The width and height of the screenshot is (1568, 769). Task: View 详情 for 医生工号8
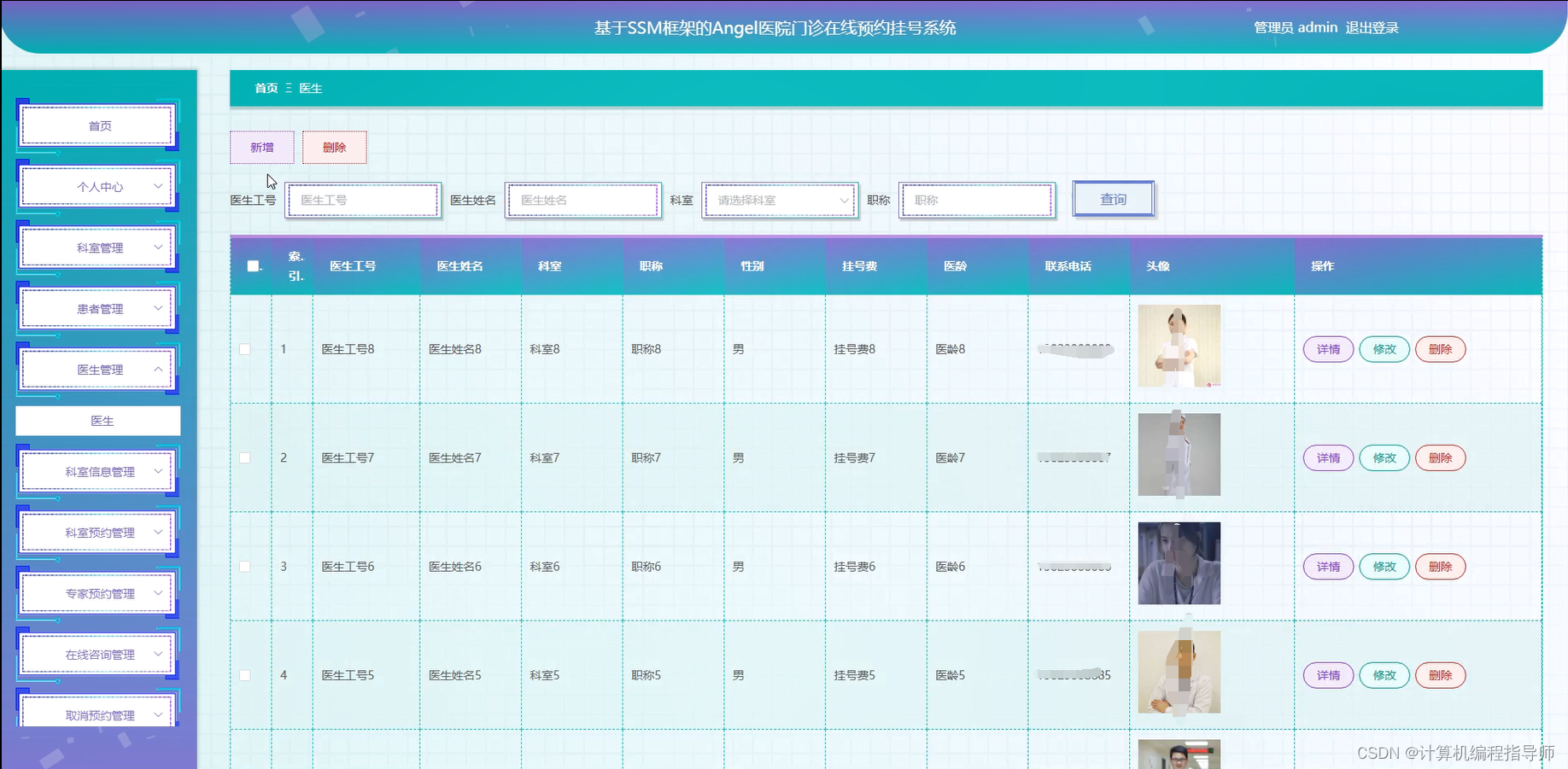(x=1328, y=349)
